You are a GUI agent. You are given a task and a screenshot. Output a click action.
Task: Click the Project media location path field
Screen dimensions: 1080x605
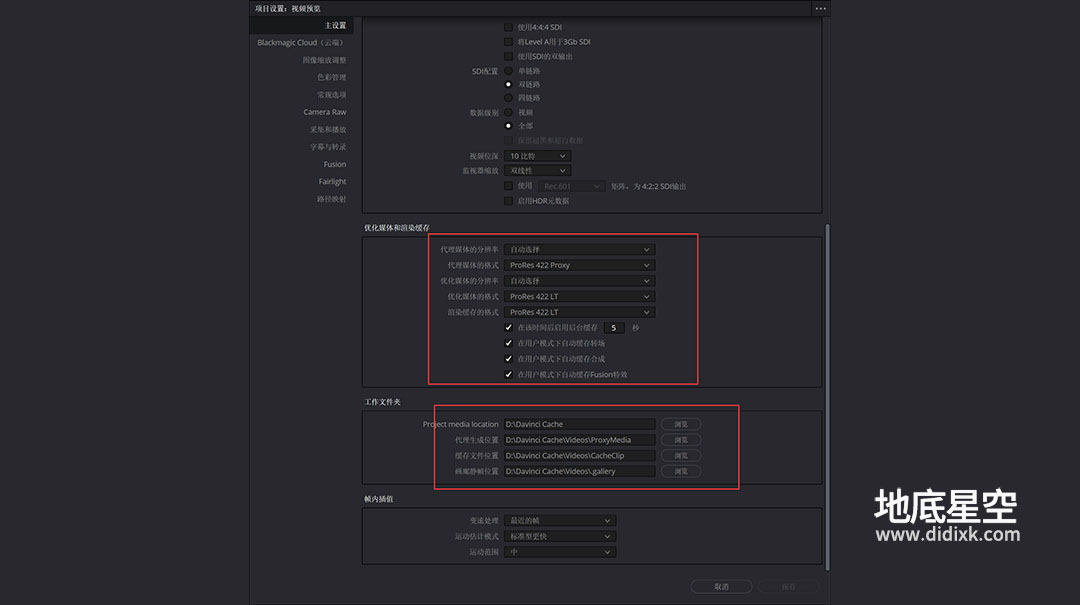579,424
